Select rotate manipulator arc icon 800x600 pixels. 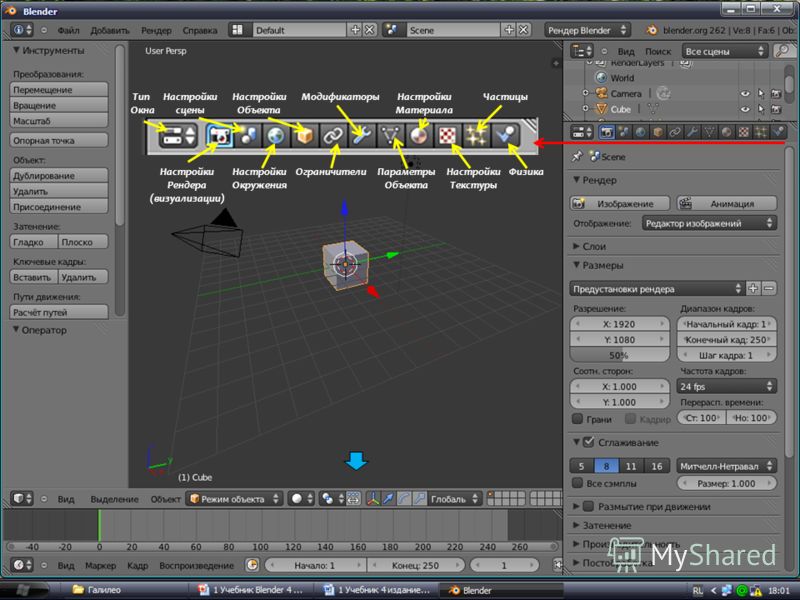coord(404,498)
